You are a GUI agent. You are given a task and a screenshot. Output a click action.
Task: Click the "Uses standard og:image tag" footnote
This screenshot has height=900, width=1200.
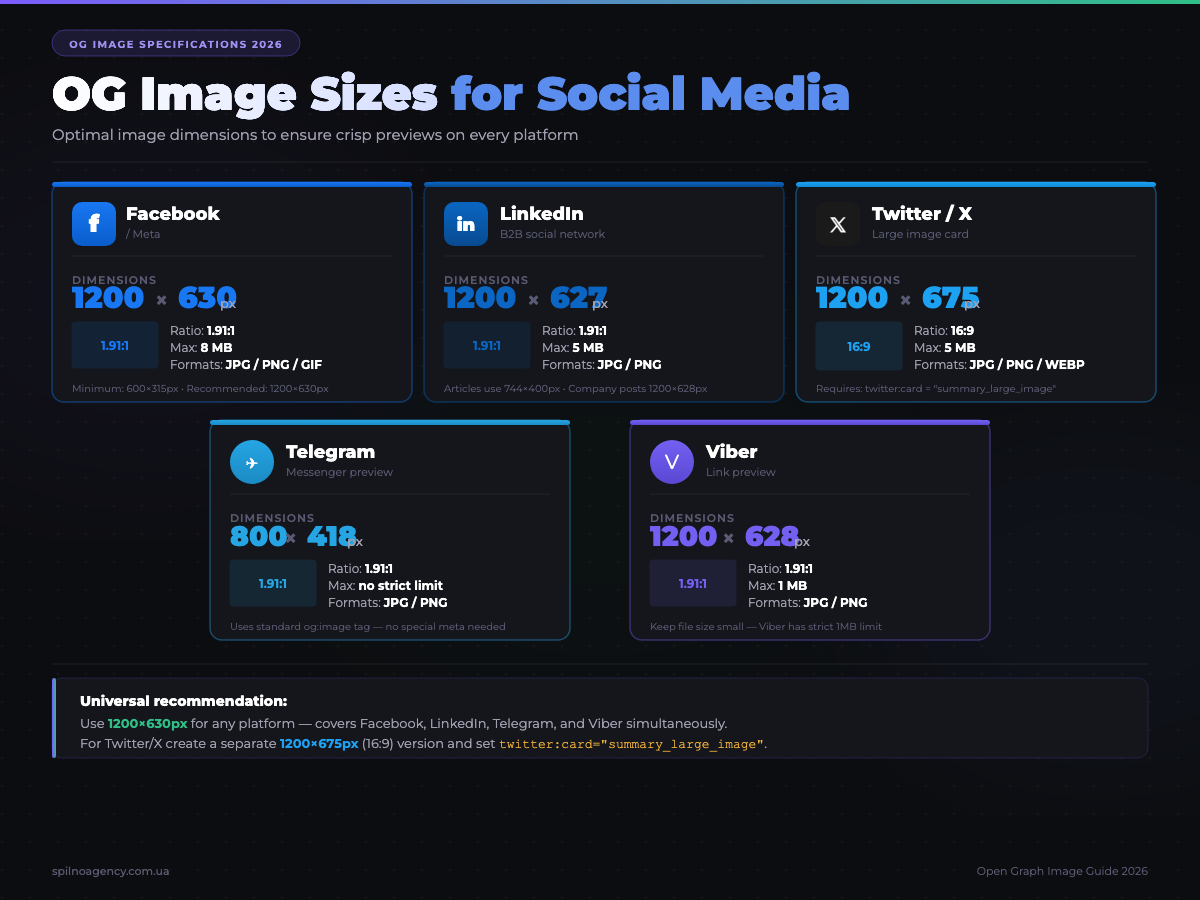368,627
